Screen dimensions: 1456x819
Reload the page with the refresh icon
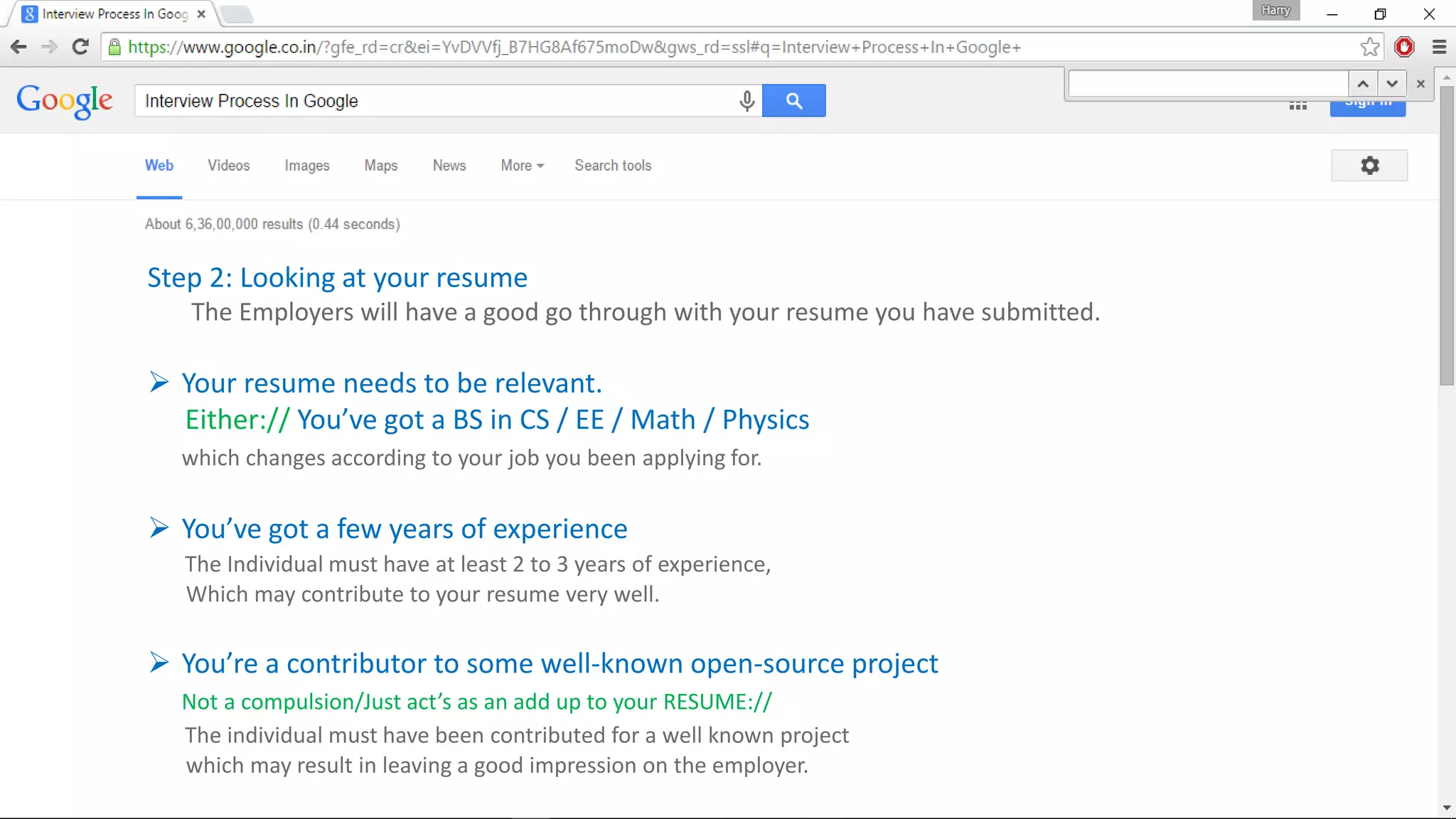click(x=80, y=47)
